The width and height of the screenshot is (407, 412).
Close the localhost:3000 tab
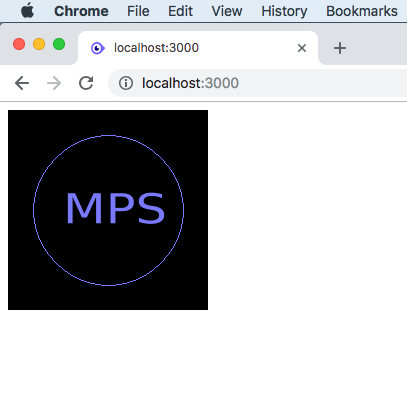click(x=302, y=48)
